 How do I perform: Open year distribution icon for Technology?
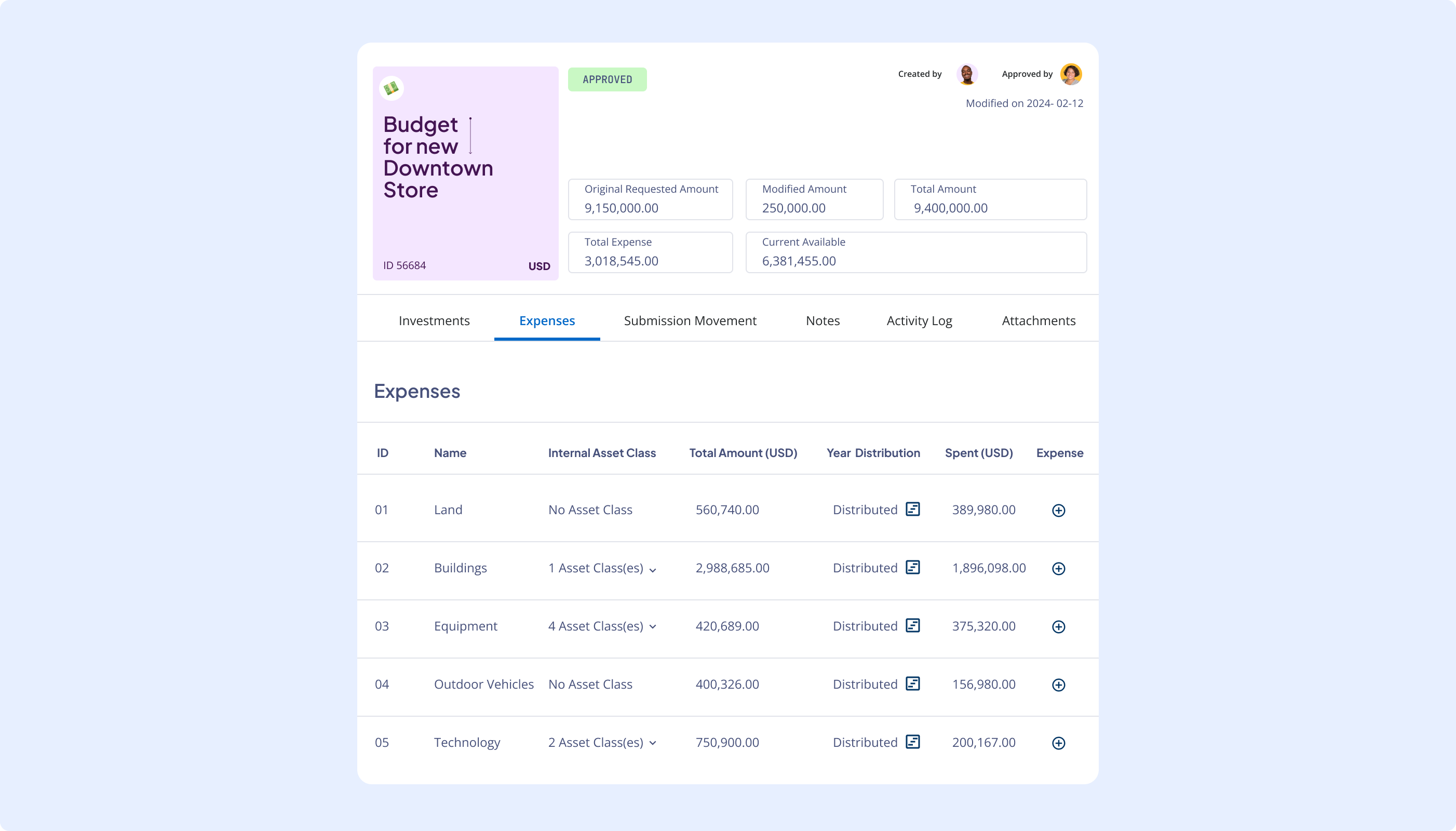[x=913, y=742]
